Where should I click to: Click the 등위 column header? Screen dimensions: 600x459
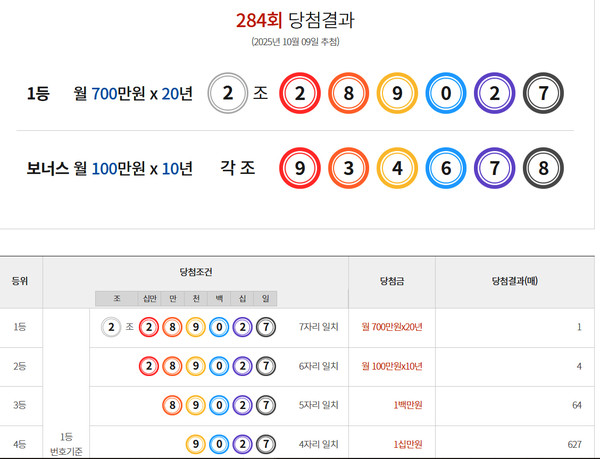[20, 281]
